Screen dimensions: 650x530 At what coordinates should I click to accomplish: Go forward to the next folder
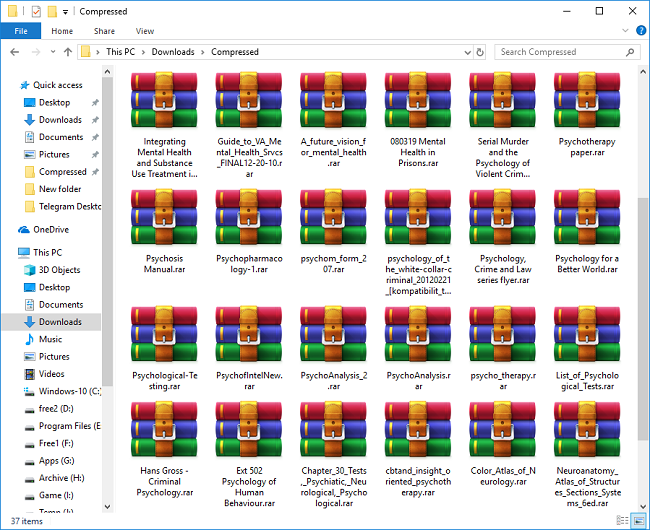(x=36, y=52)
